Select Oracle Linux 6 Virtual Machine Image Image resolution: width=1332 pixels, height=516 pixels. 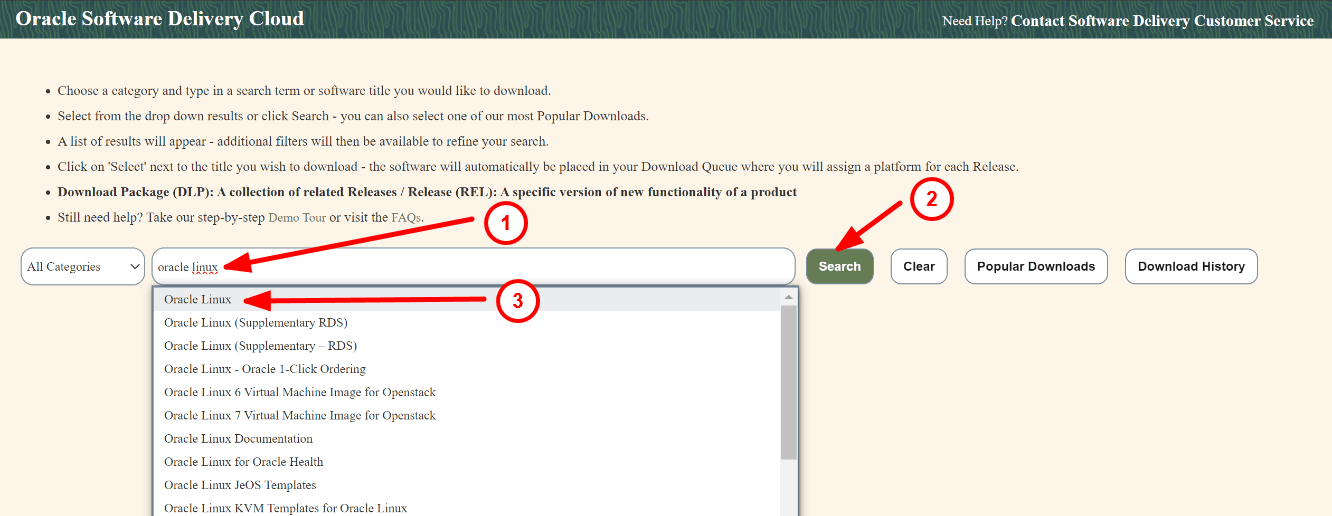point(300,392)
